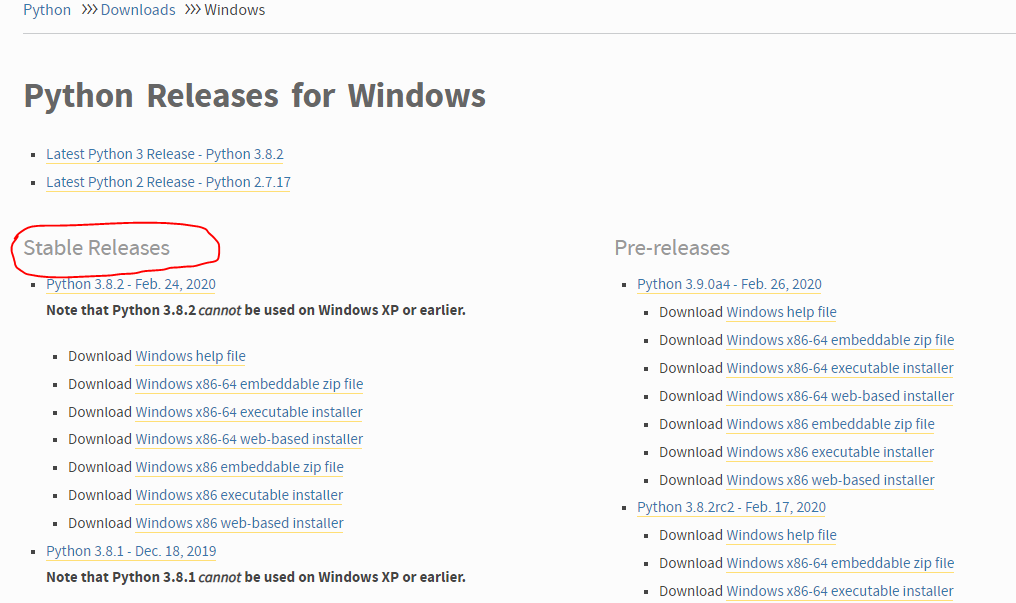Download x86 web-based installer for Python 3.8.2 stable

point(239,523)
